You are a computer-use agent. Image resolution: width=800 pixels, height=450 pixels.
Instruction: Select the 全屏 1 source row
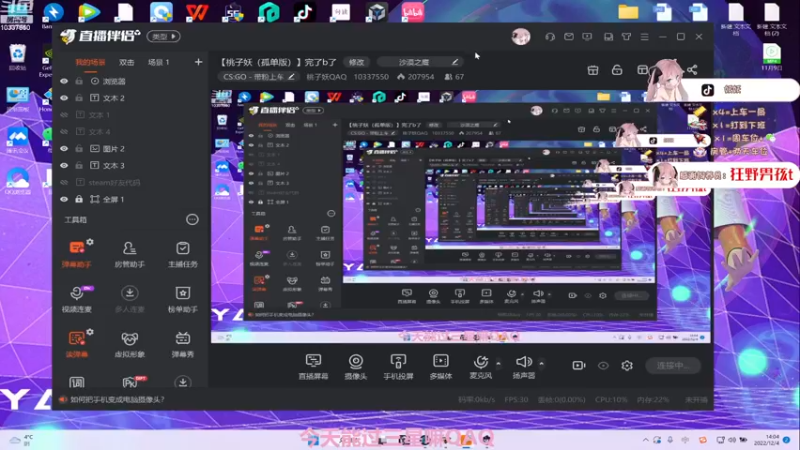click(131, 199)
